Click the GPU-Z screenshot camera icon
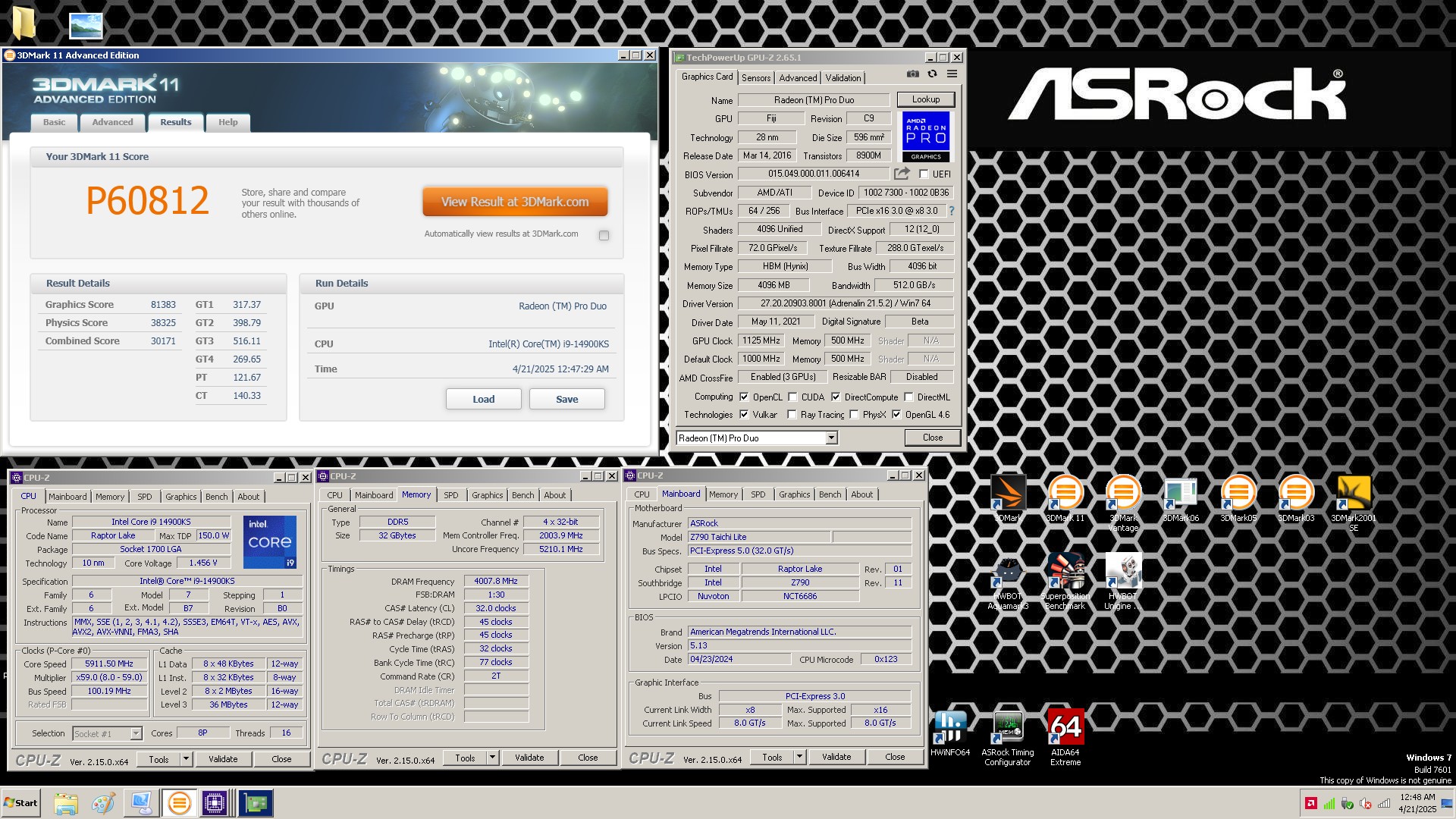 point(912,74)
